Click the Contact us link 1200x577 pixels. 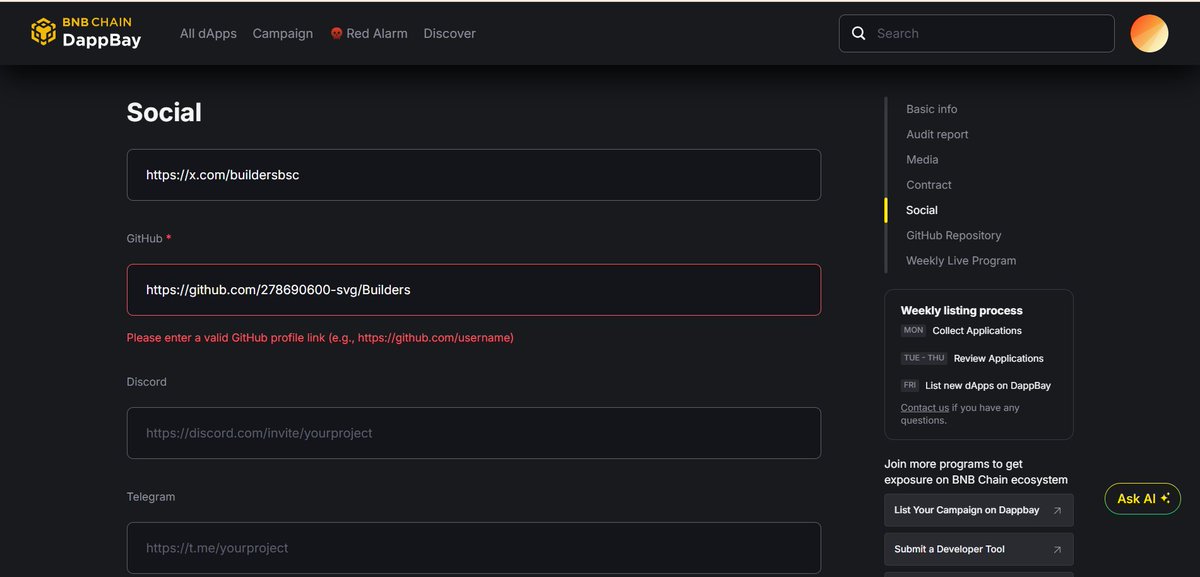925,408
